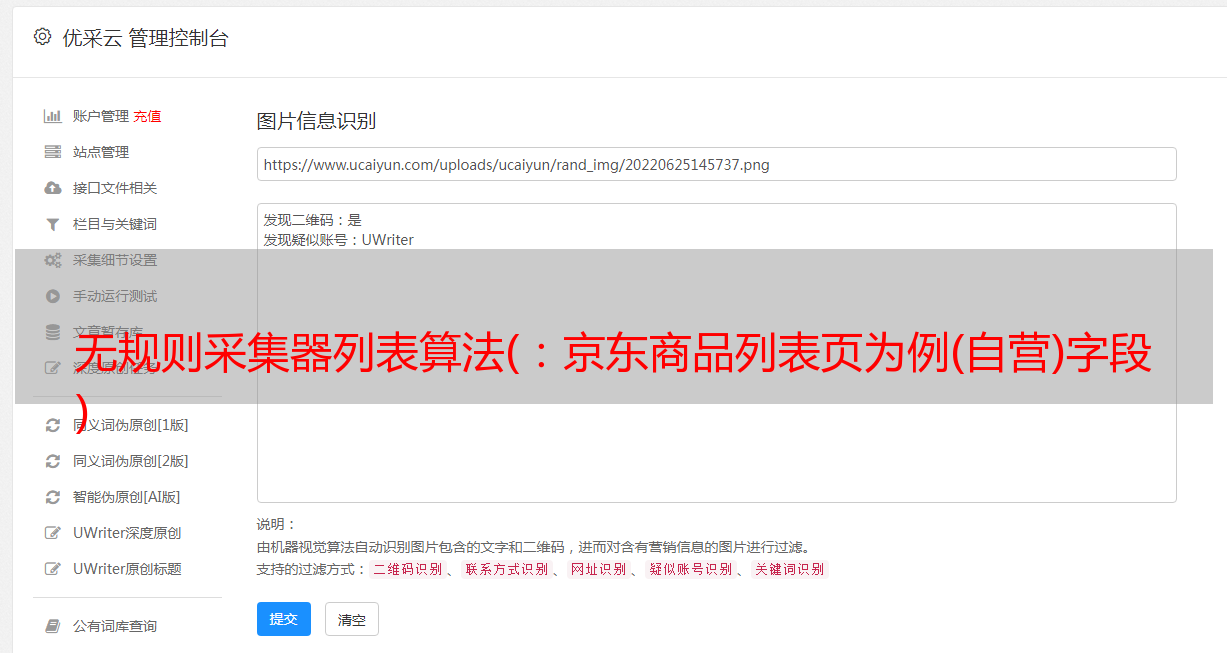Click the result line 发现二维码：是
This screenshot has width=1227, height=653.
pyautogui.click(x=313, y=220)
